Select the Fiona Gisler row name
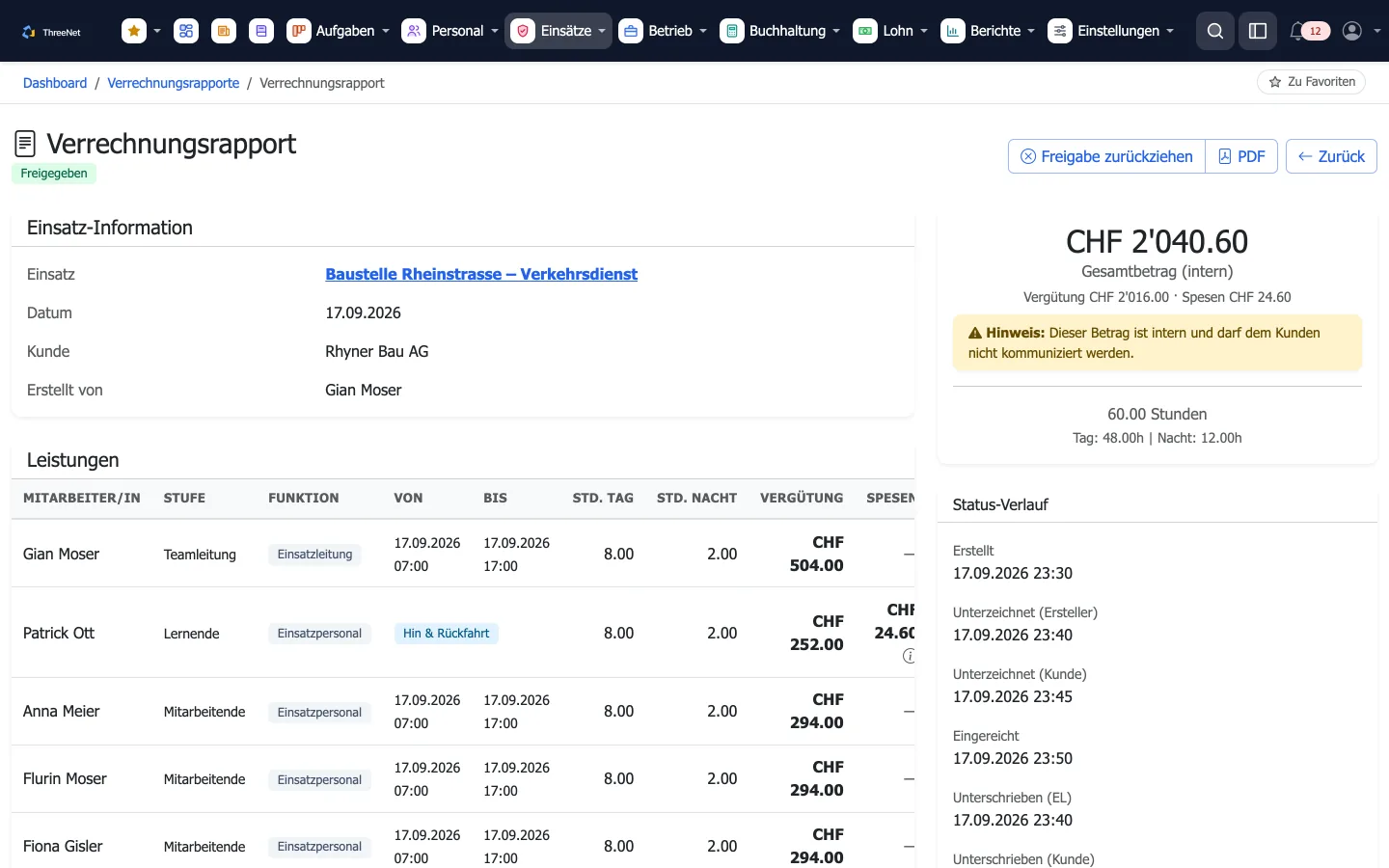Viewport: 1389px width, 868px height. [x=63, y=846]
